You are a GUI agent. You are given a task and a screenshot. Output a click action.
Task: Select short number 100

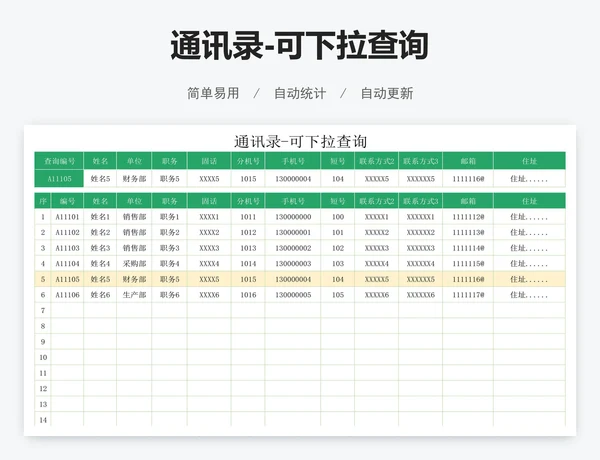tap(338, 217)
